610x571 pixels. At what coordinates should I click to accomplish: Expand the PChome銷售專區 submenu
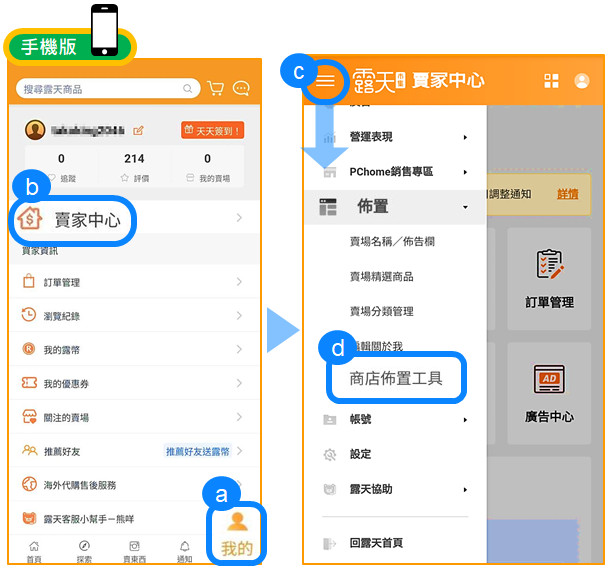465,172
